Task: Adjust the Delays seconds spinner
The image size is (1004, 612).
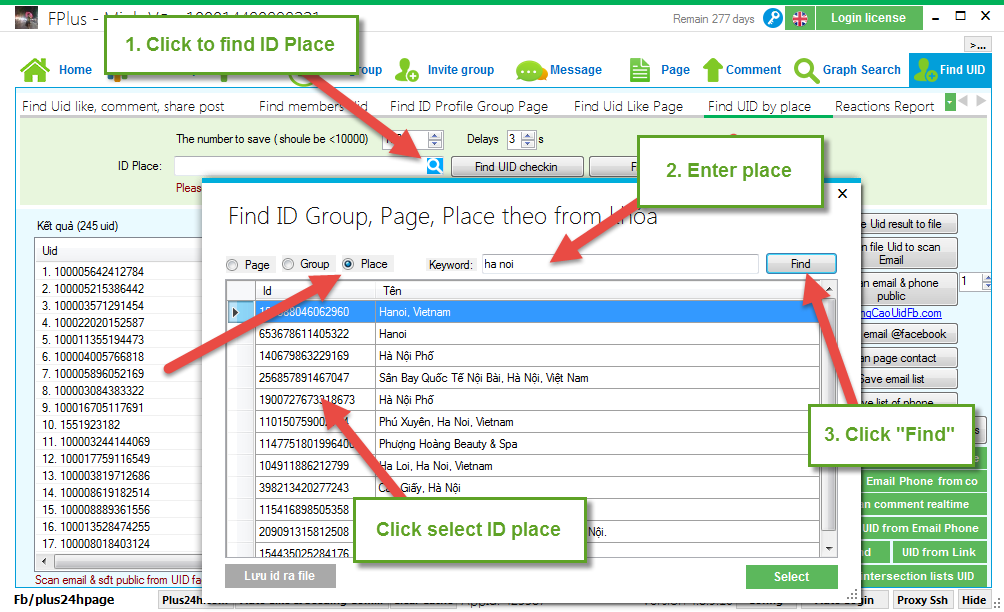Action: point(528,139)
